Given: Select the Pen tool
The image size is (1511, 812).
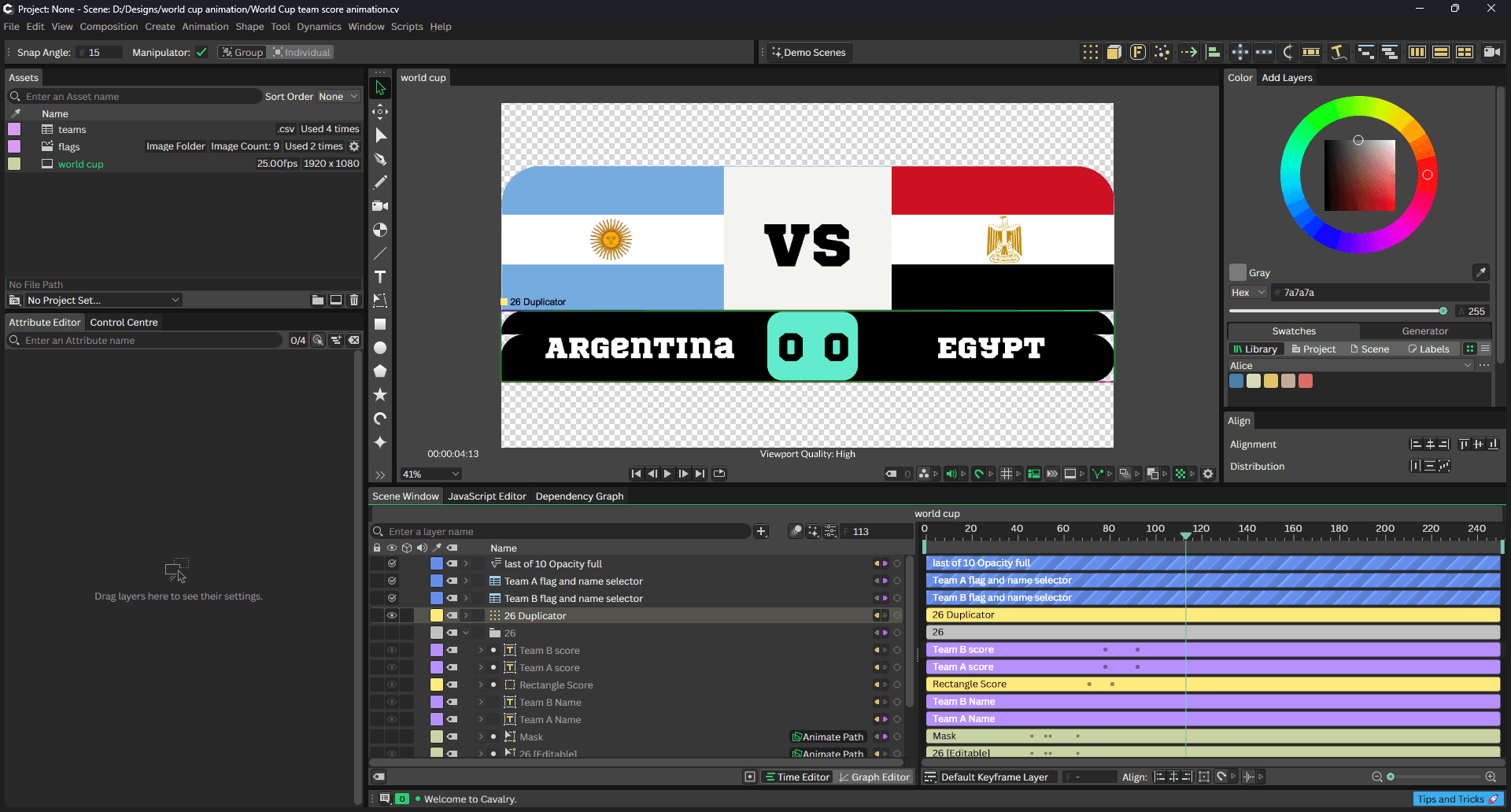Looking at the screenshot, I should (380, 159).
